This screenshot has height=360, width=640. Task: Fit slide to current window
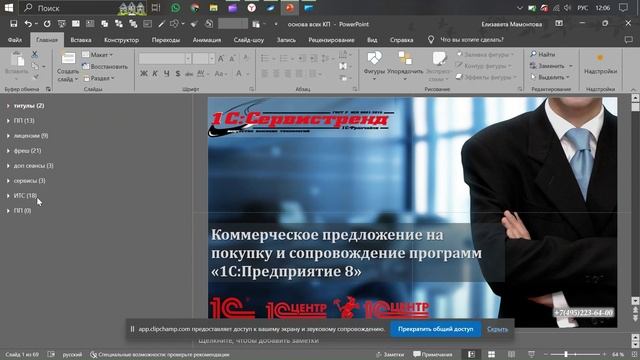point(634,354)
